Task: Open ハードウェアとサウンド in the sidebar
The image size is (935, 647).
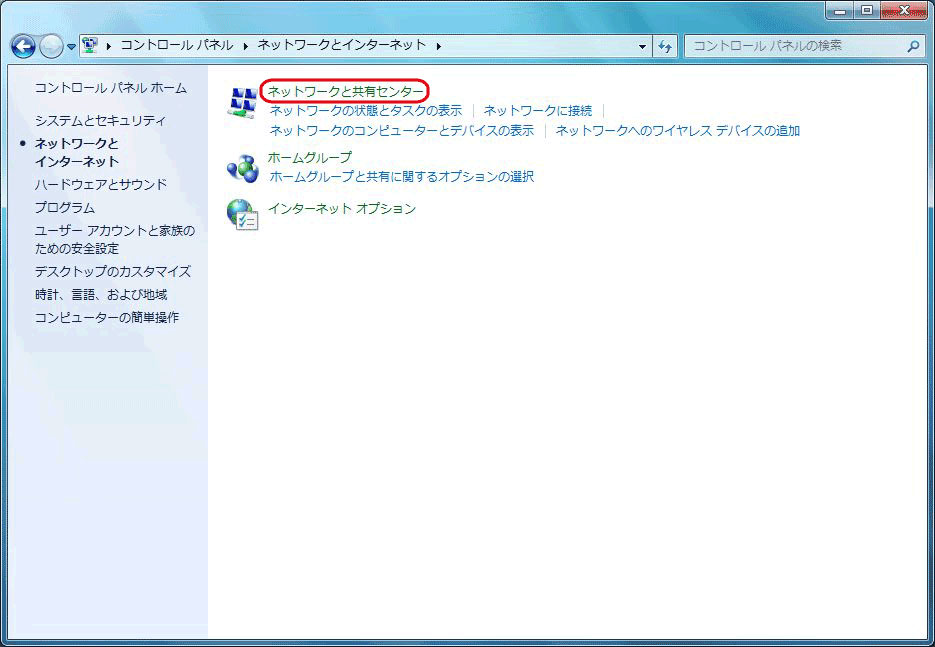Action: pos(100,184)
